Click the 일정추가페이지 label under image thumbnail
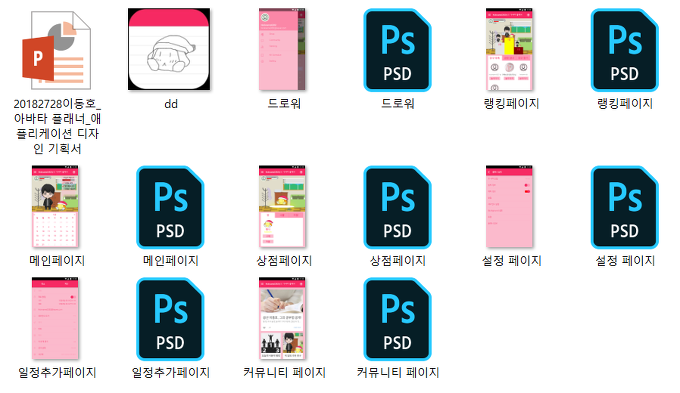680x393 pixels. point(57,372)
